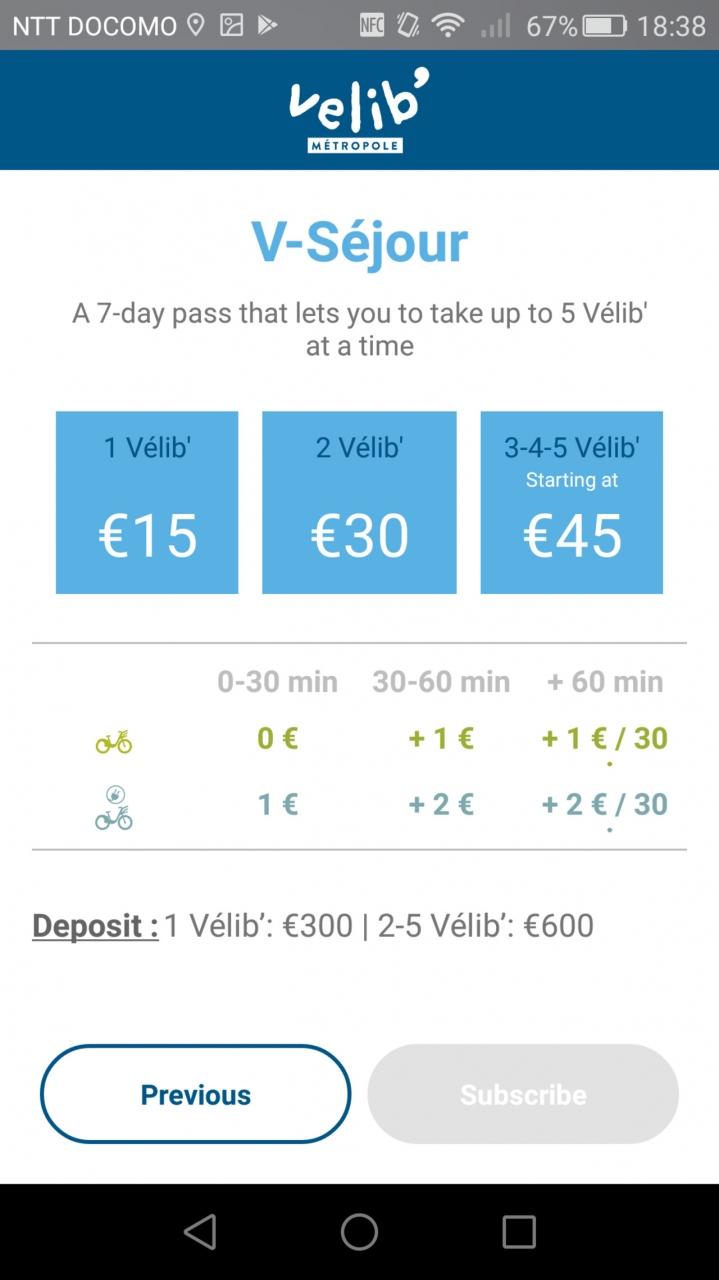Tap the + 60 min column header
Viewport: 719px width, 1280px height.
[x=605, y=682]
